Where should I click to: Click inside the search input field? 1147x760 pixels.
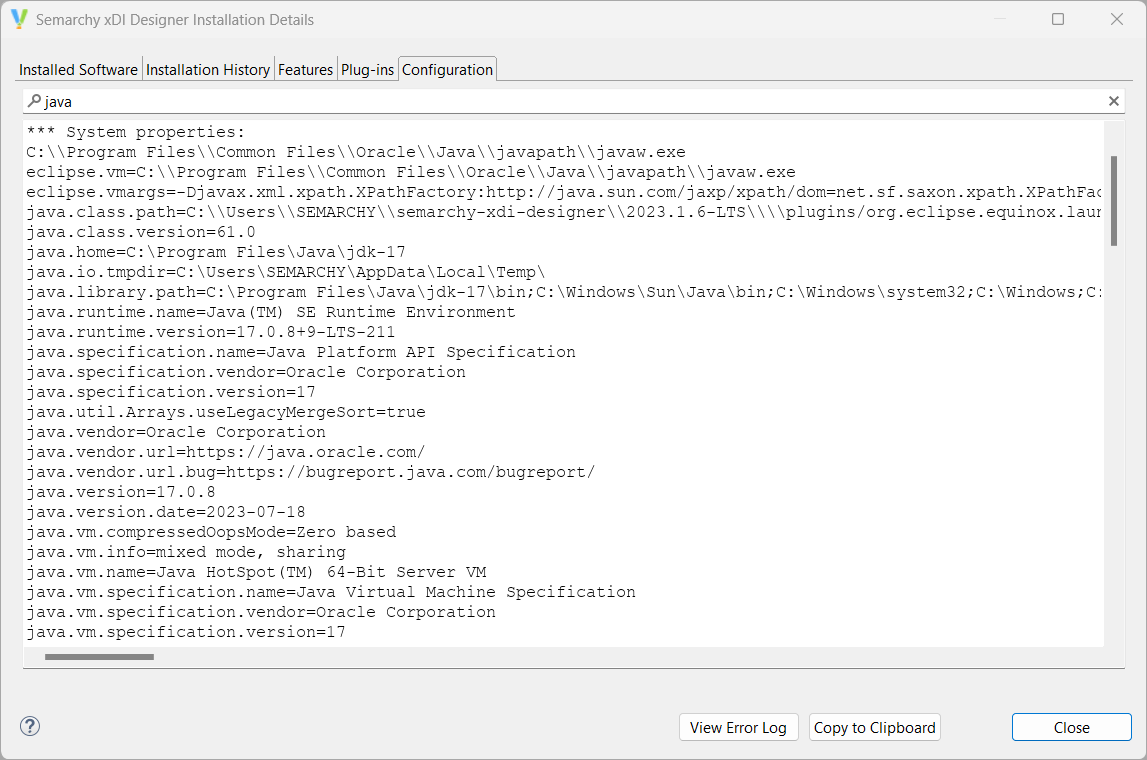tap(300, 100)
